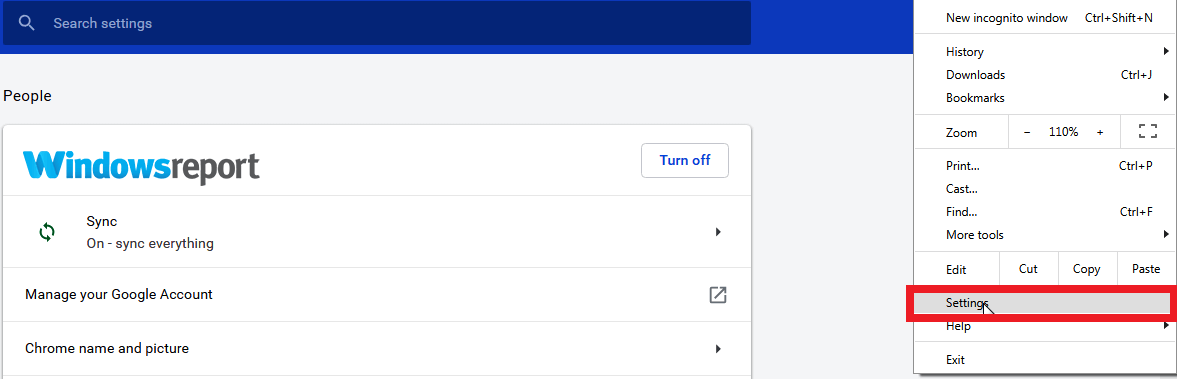
Task: Click Paste in the Edit row
Action: (1146, 269)
